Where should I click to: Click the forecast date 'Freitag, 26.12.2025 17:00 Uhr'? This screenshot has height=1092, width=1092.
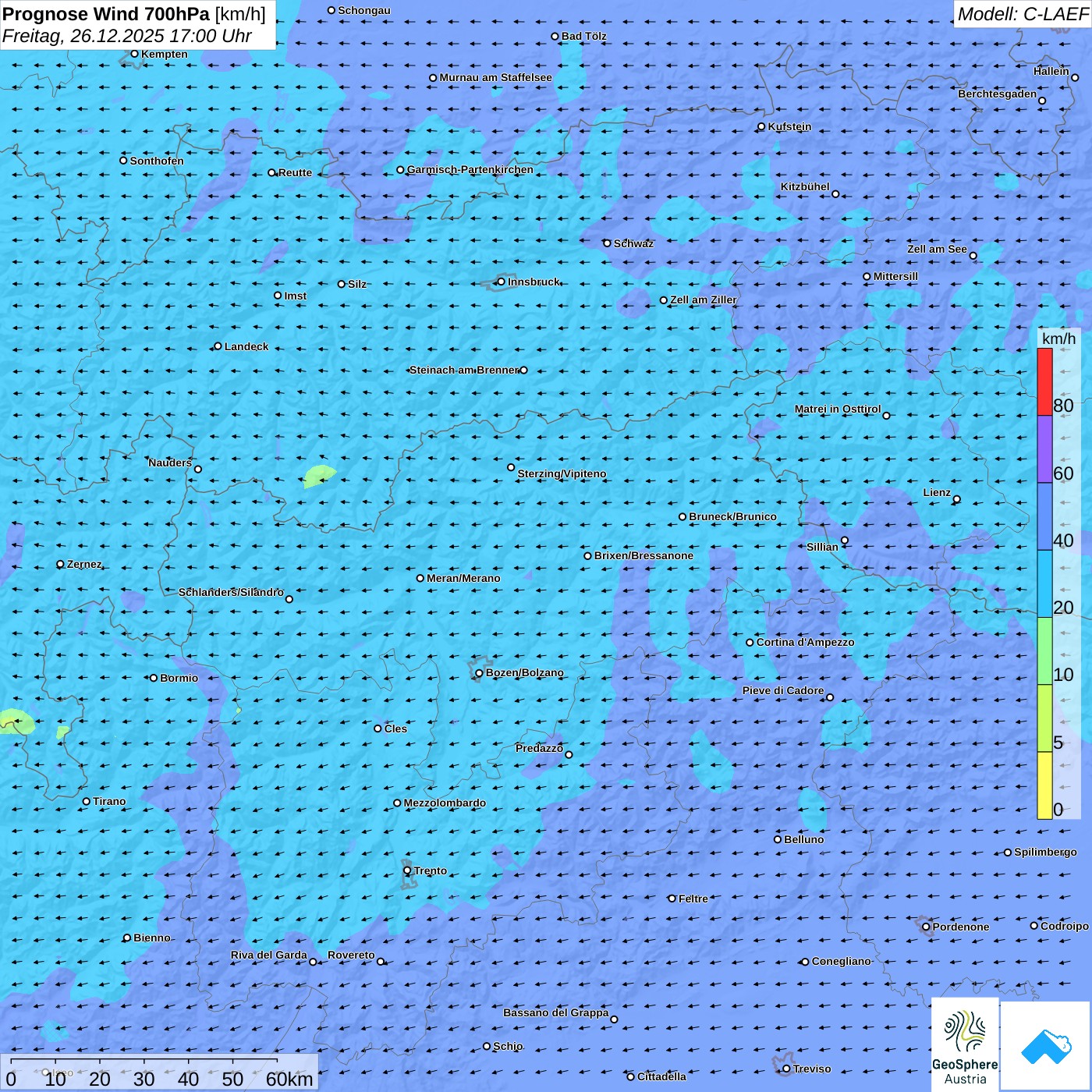(x=127, y=36)
